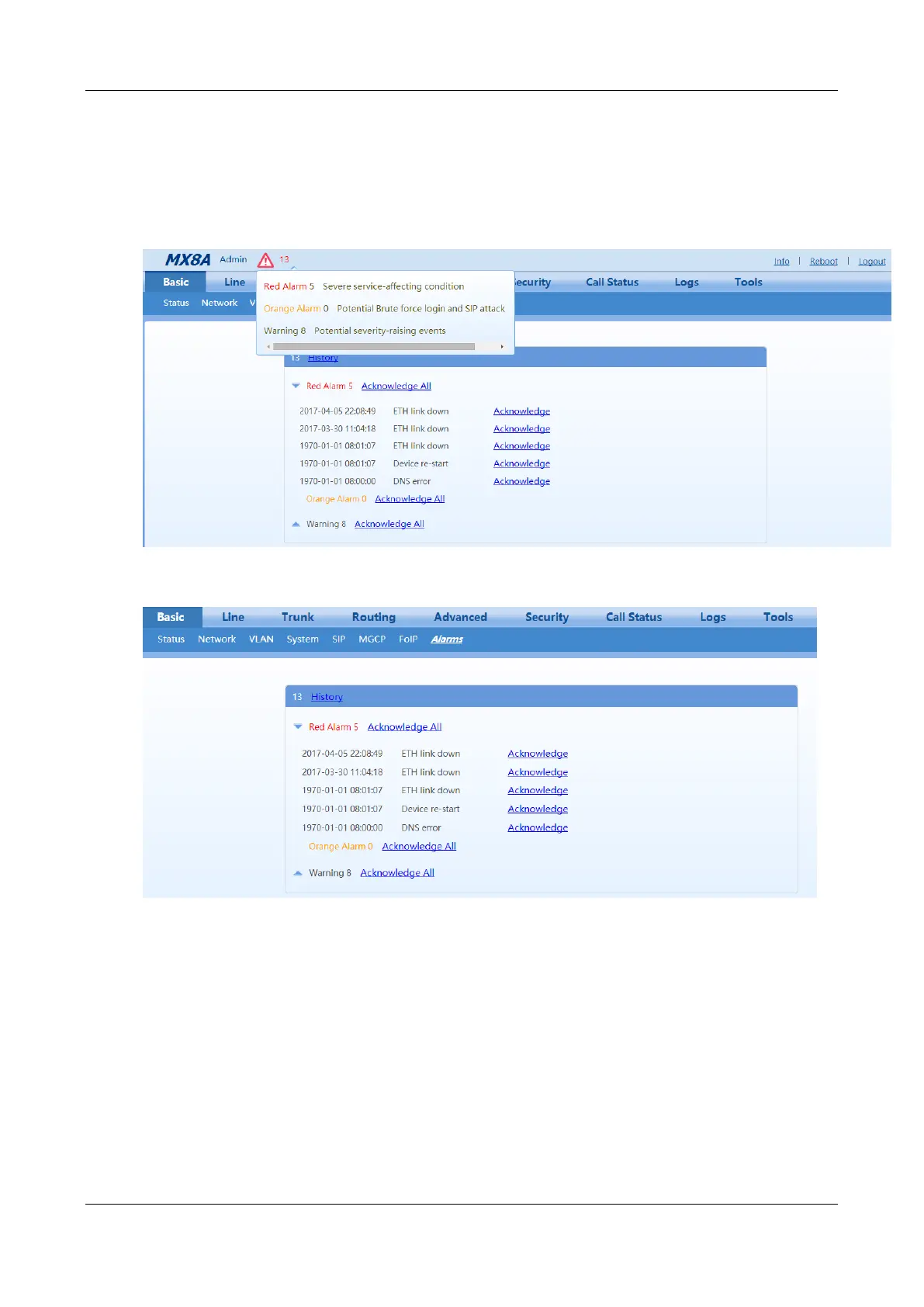The width and height of the screenshot is (924, 1307).
Task: Click Status submenu in lower screenshot
Action: click(171, 640)
